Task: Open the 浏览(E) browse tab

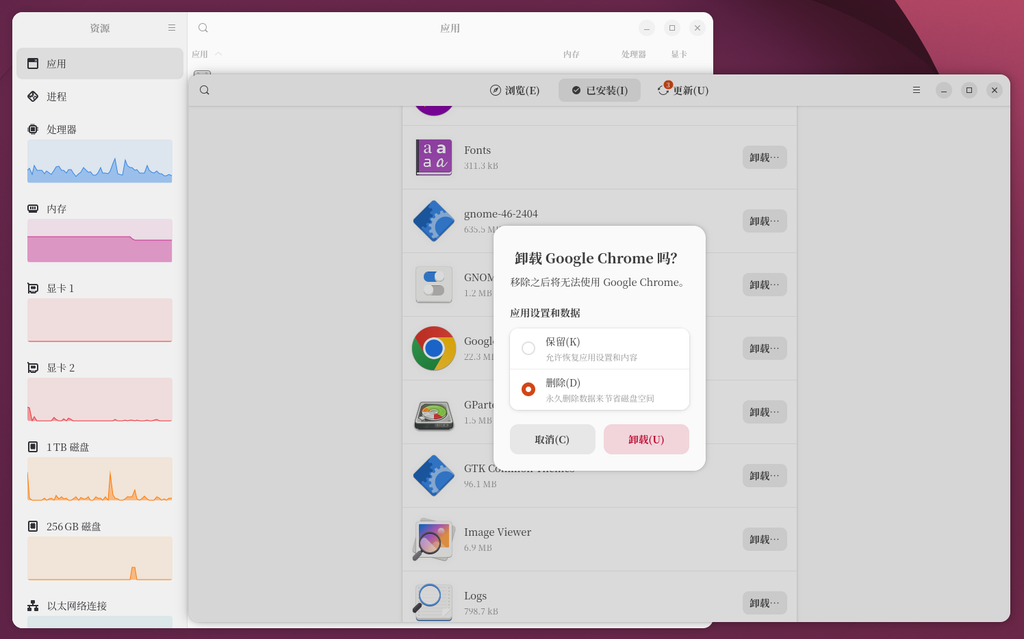Action: (x=515, y=90)
